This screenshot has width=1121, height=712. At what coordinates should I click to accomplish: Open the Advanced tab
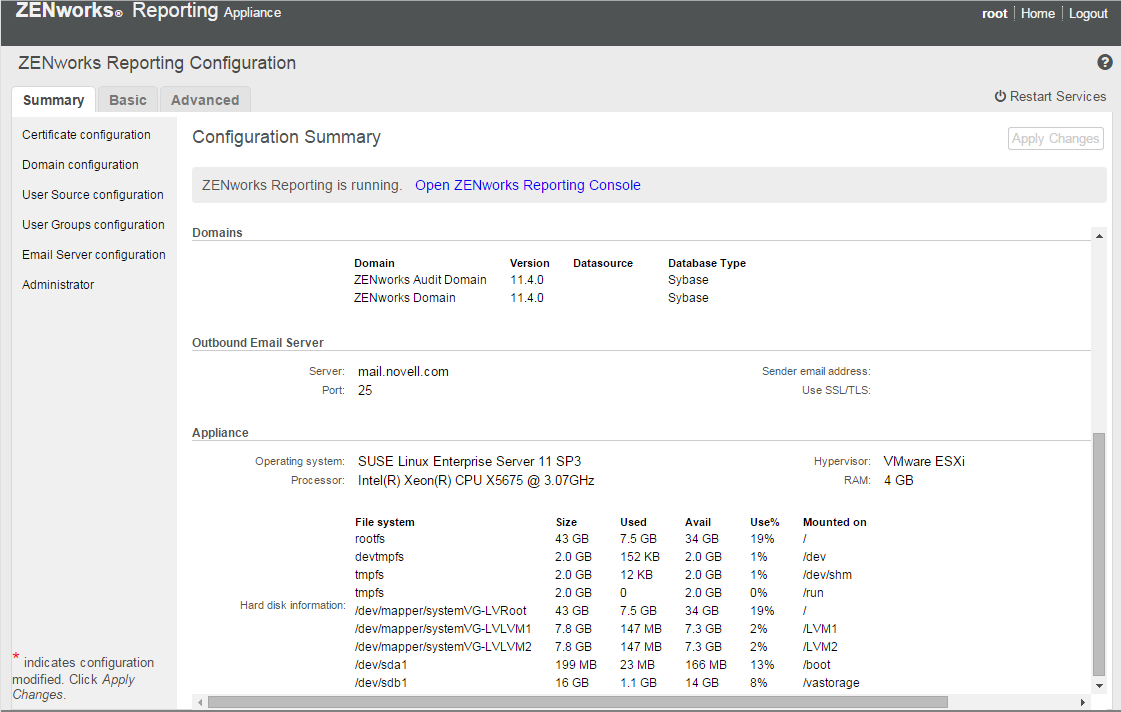point(205,100)
